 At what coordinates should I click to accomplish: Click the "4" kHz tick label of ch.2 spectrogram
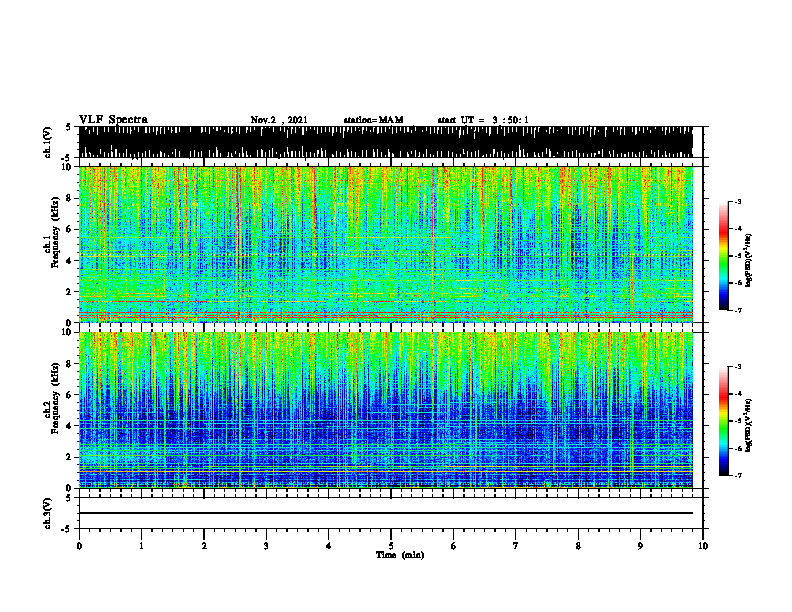pos(70,426)
